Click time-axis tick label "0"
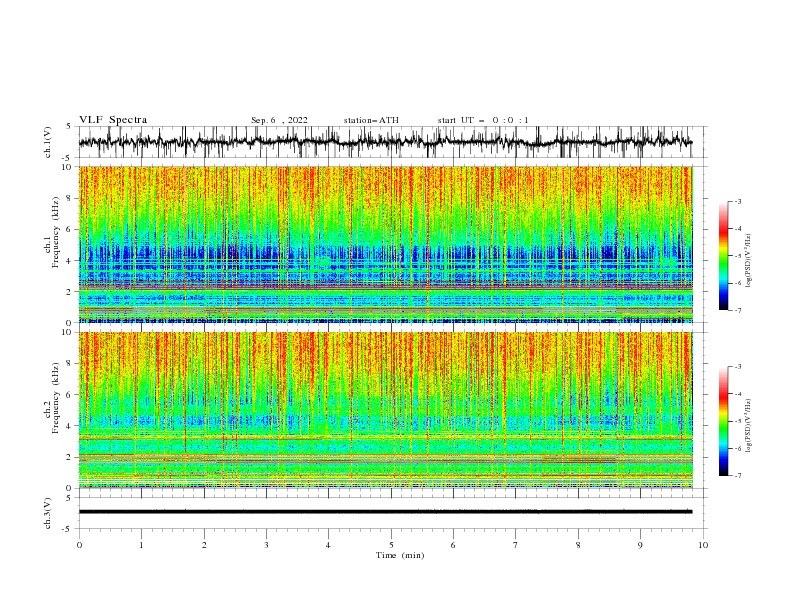792x612 pixels. coord(79,545)
